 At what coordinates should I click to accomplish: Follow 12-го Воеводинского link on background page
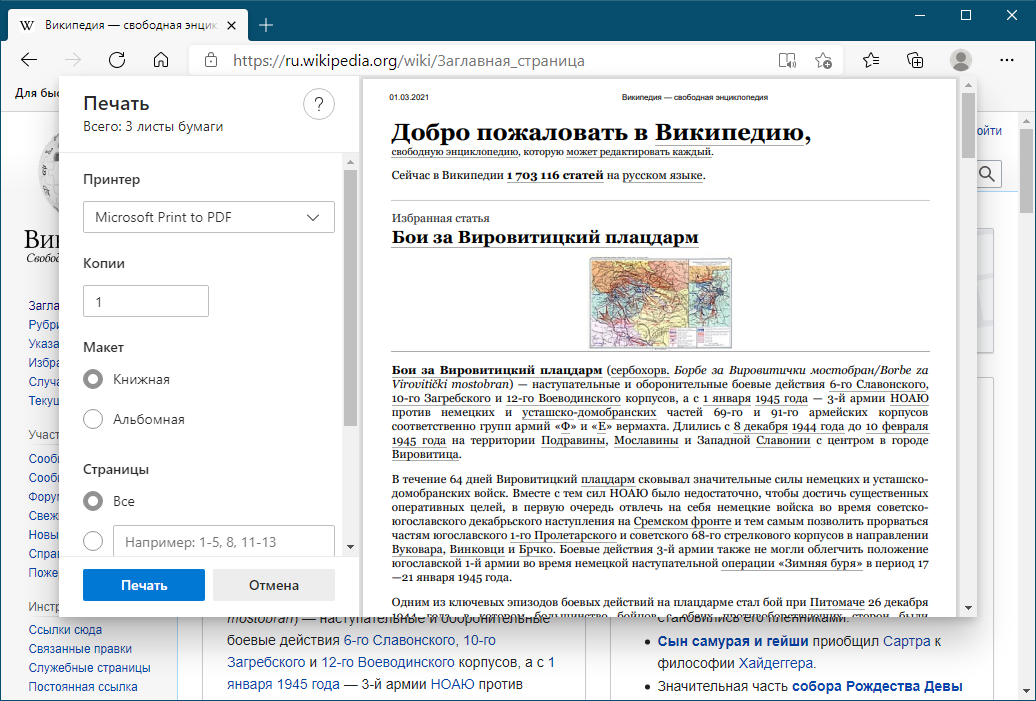[x=388, y=662]
